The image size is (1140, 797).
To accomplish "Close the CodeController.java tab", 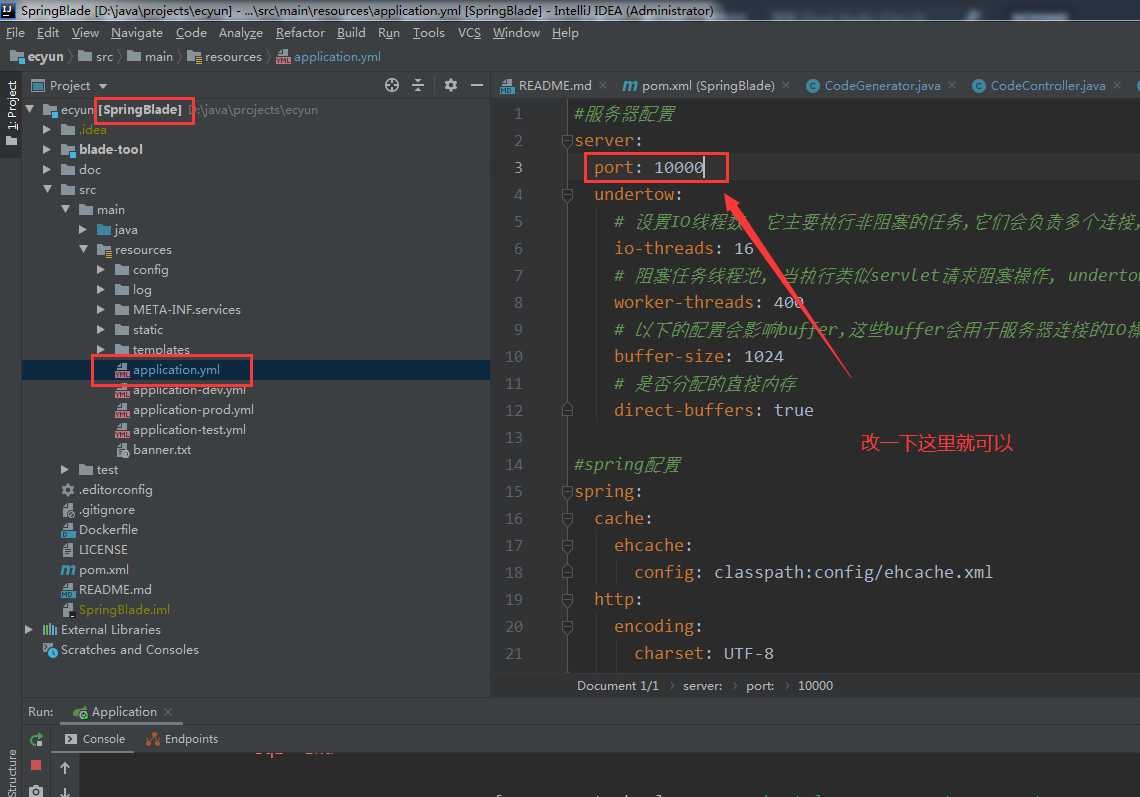I will click(1117, 85).
